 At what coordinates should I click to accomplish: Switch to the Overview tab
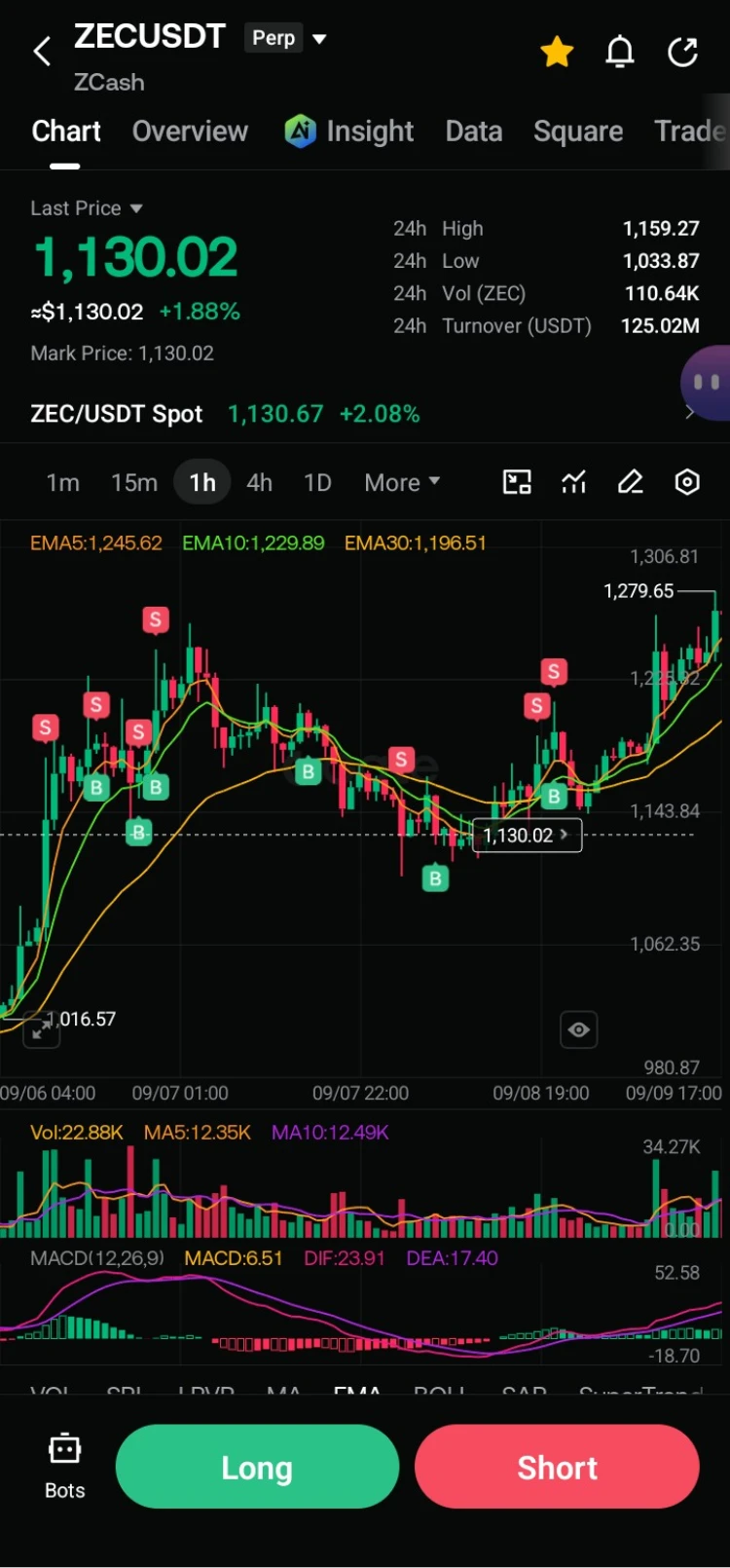[190, 131]
